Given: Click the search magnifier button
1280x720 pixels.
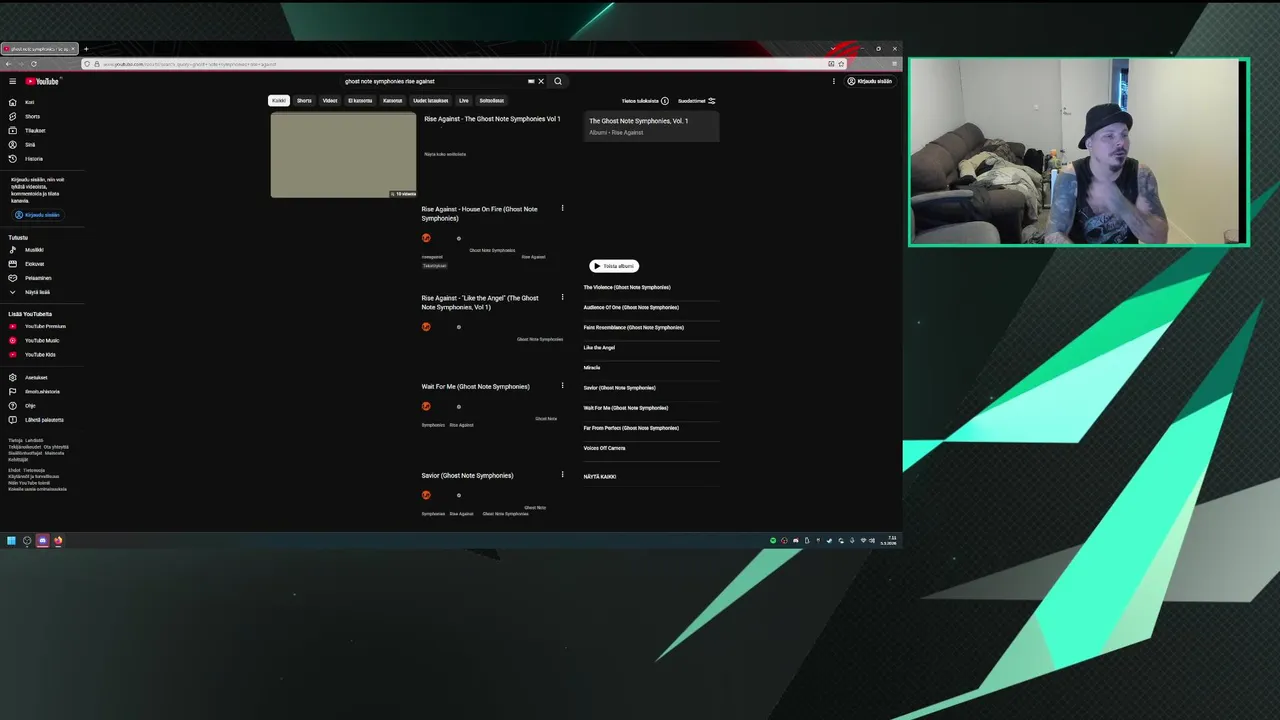Looking at the screenshot, I should (558, 81).
